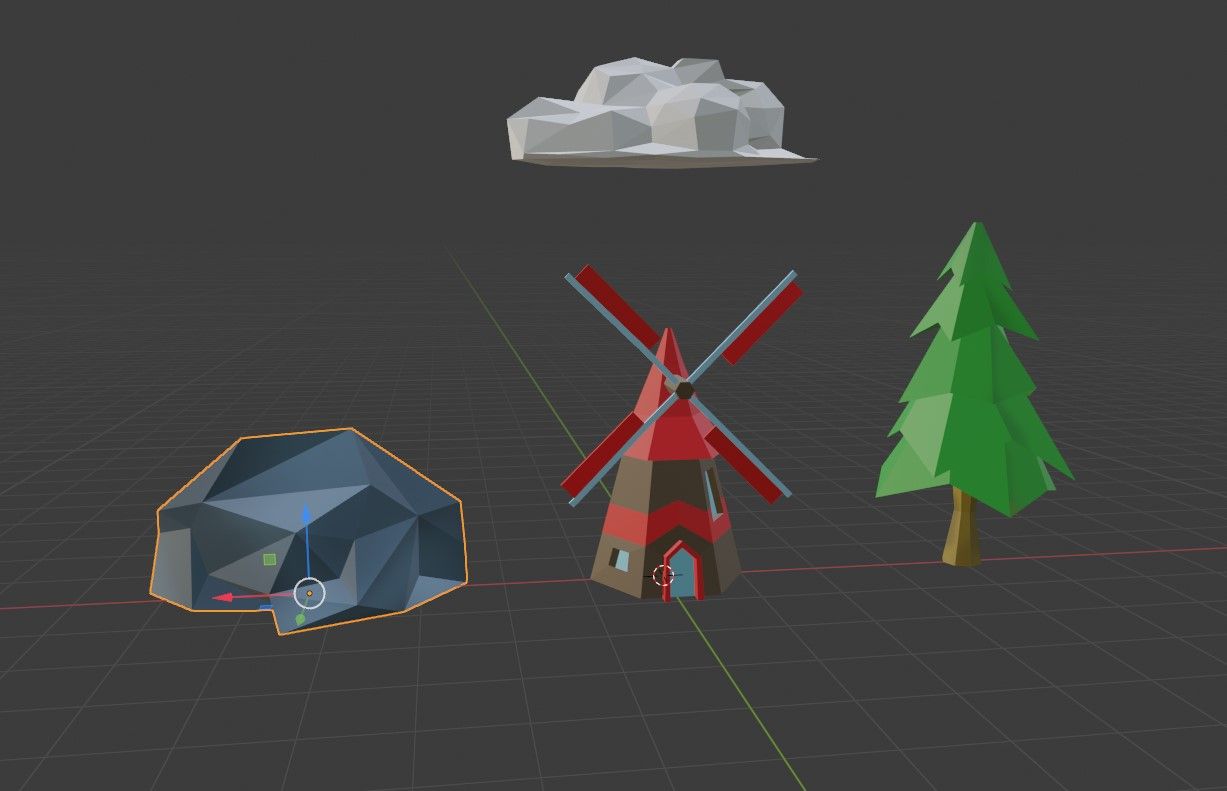The image size is (1227, 791).
Task: Click the green Y-axis gizmo handle dot
Action: pos(301,620)
